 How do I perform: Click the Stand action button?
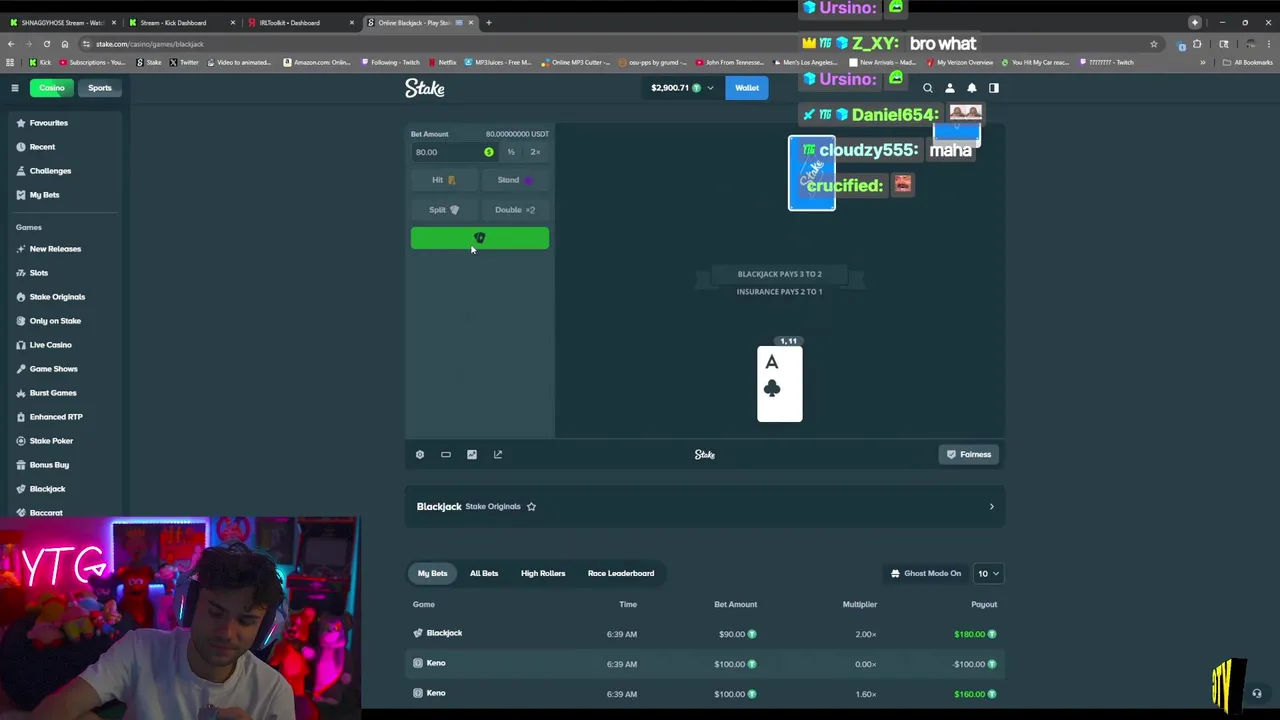pos(515,180)
